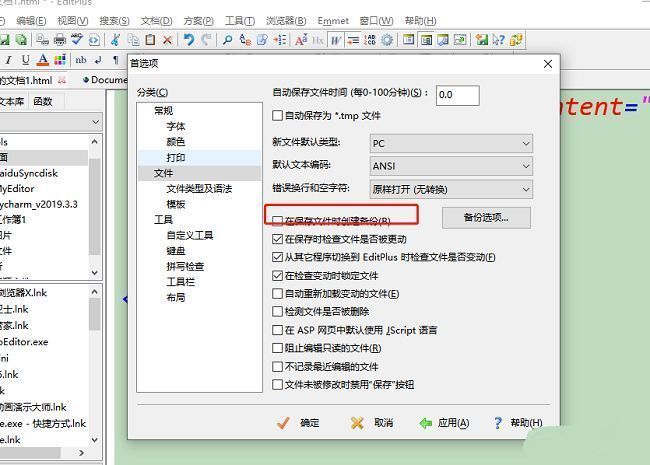
Task: Click the red X Delete icon
Action: click(x=167, y=40)
